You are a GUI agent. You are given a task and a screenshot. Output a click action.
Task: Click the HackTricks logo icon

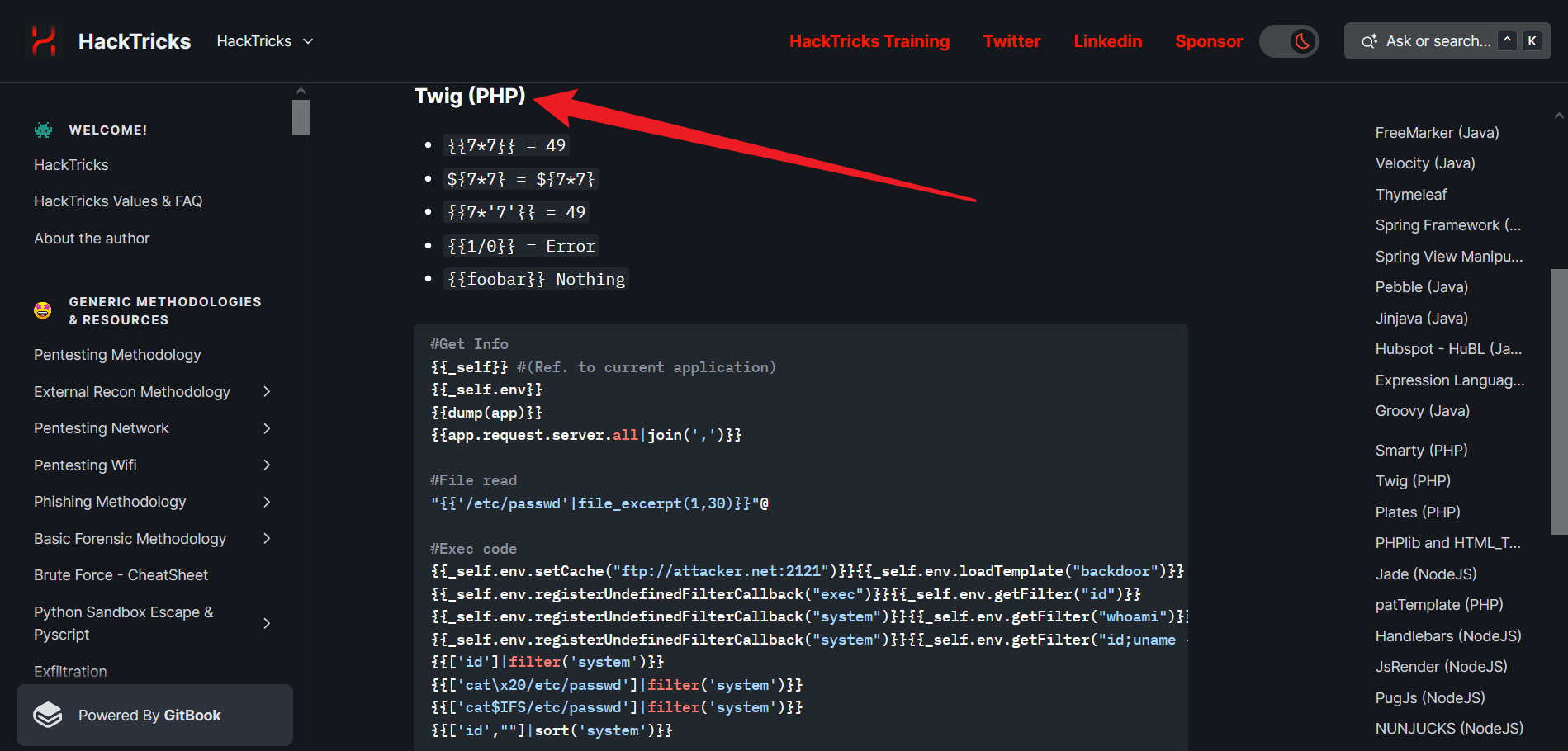point(44,40)
